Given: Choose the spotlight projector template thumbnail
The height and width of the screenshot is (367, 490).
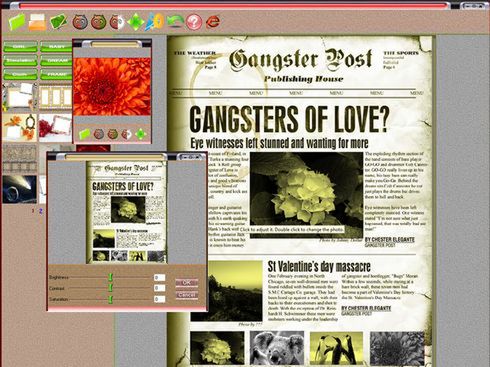Looking at the screenshot, I should (x=19, y=189).
